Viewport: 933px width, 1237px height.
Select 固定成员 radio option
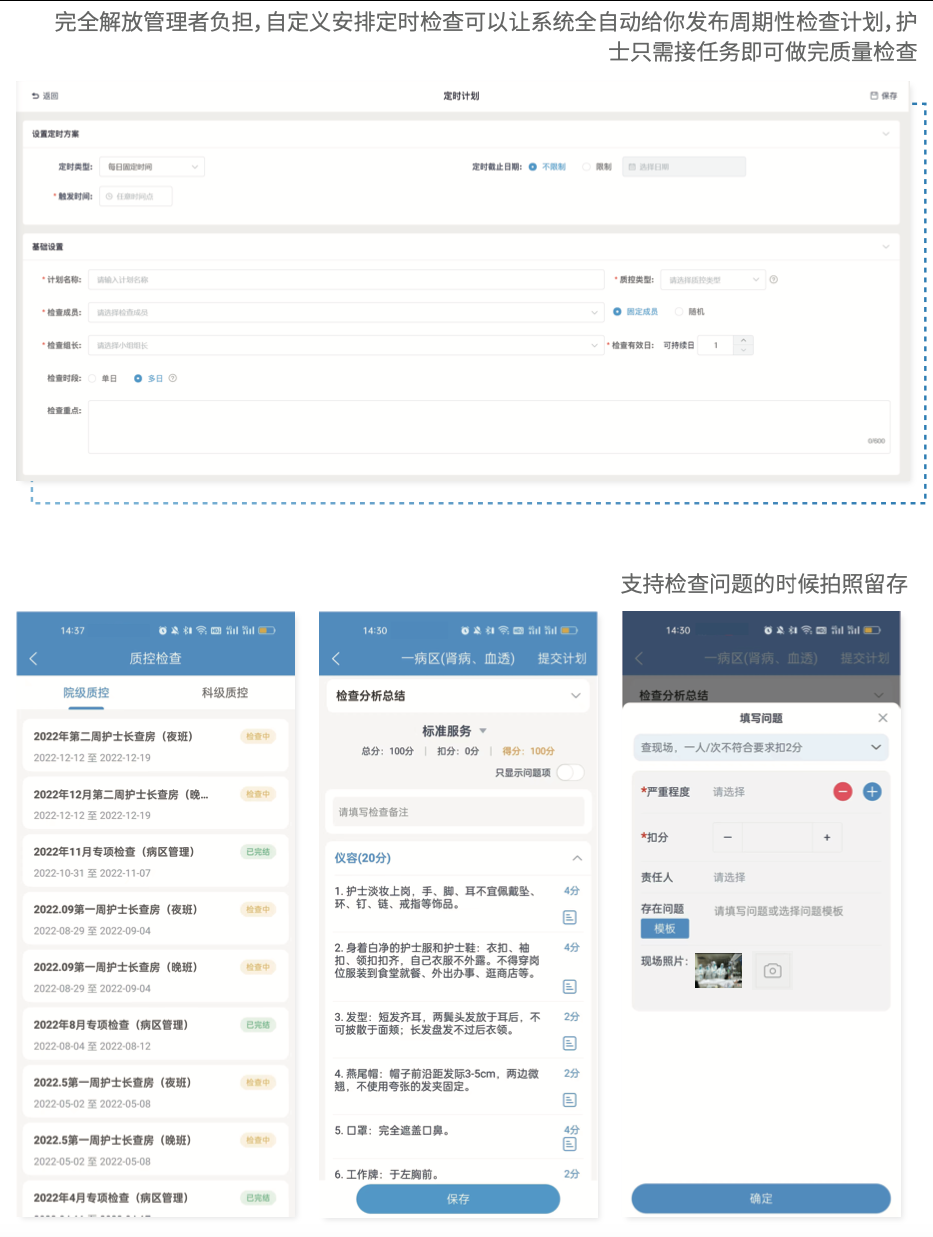636,312
